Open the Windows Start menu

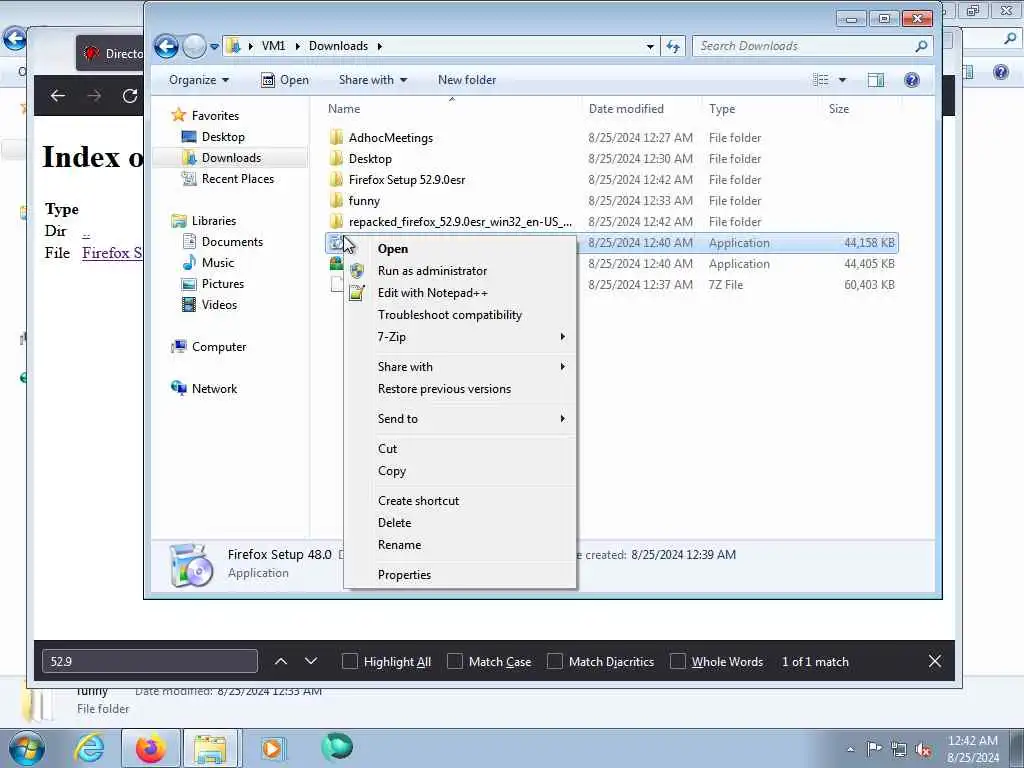(27, 748)
